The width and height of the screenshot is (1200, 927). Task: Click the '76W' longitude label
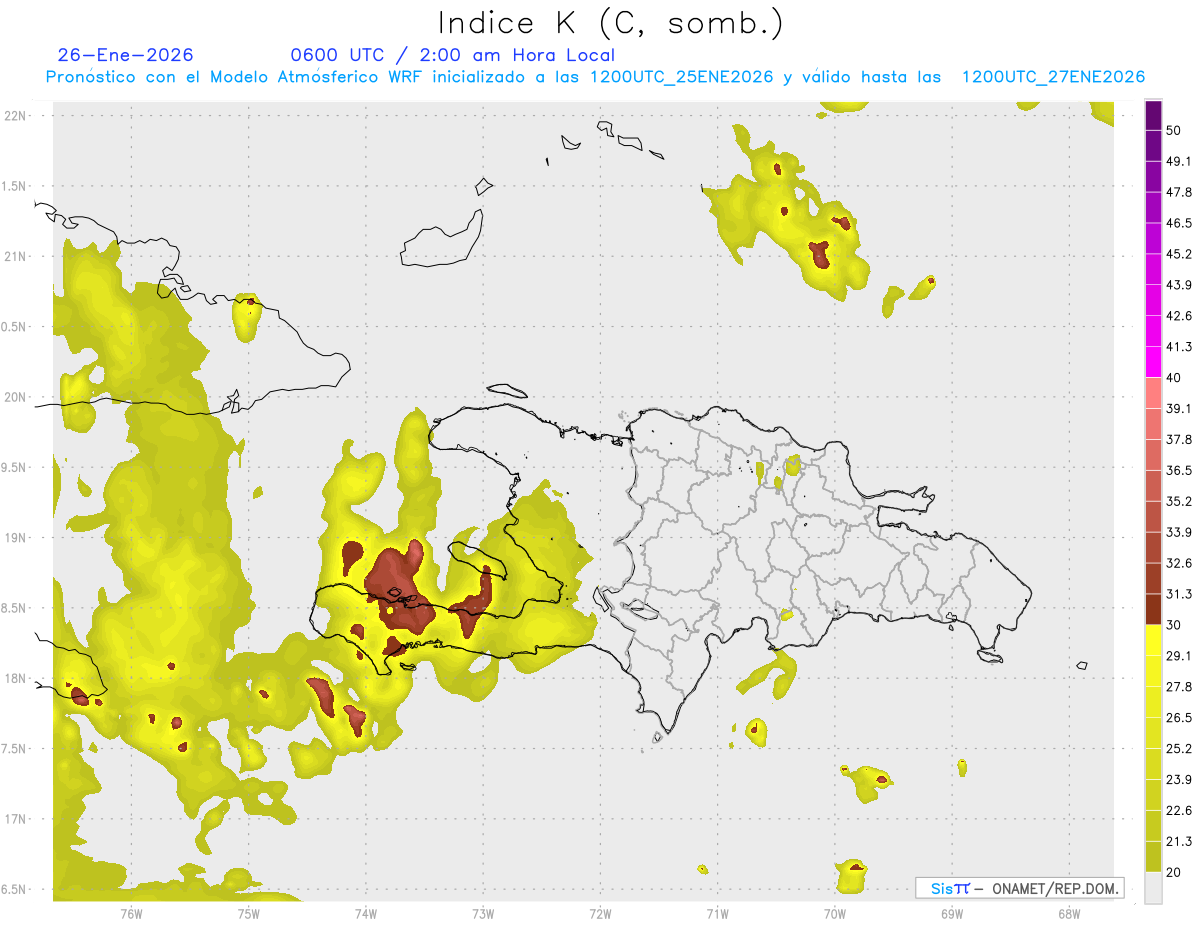[131, 913]
